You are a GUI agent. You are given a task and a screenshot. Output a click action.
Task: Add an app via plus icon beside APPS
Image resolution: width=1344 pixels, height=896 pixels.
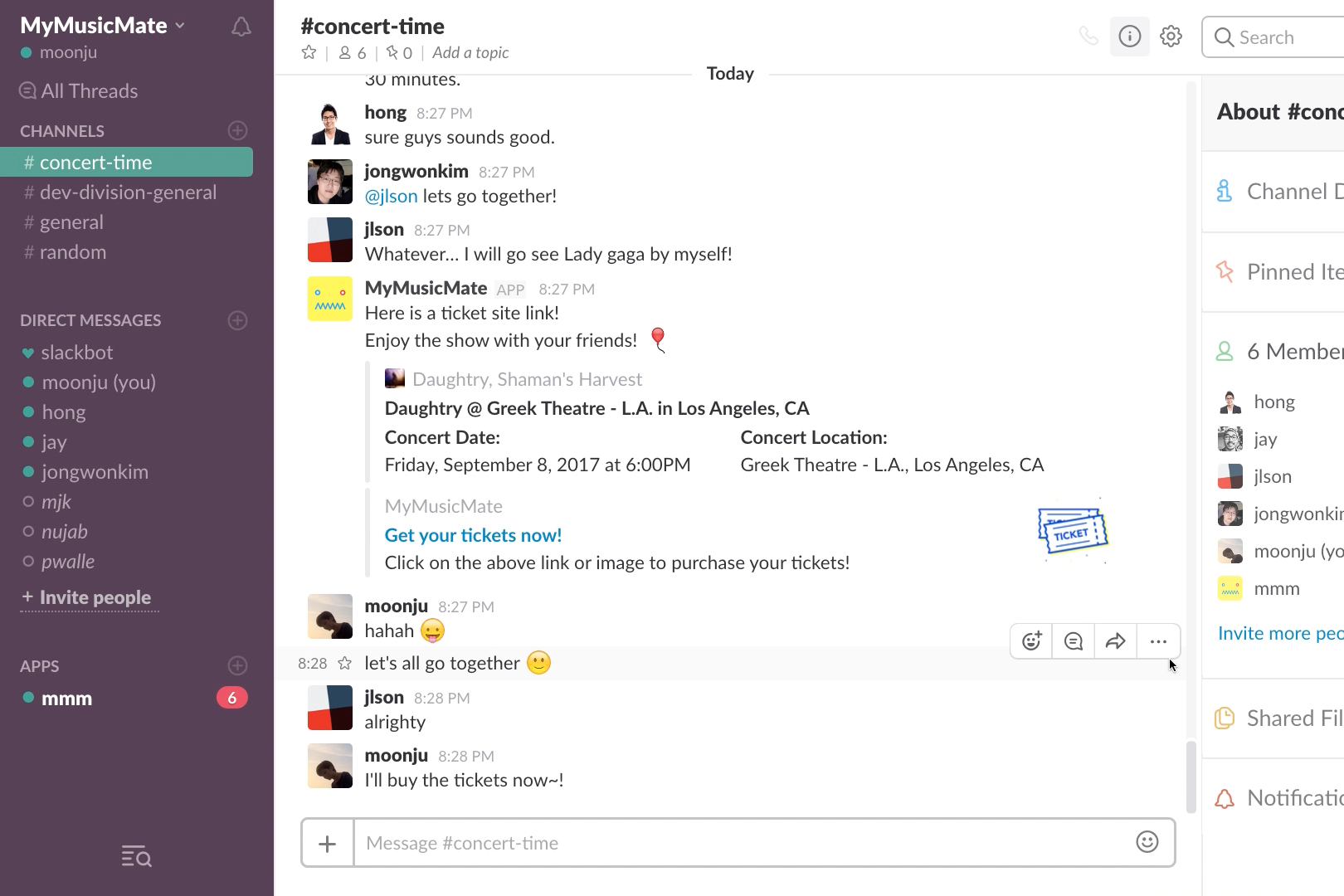click(x=238, y=665)
